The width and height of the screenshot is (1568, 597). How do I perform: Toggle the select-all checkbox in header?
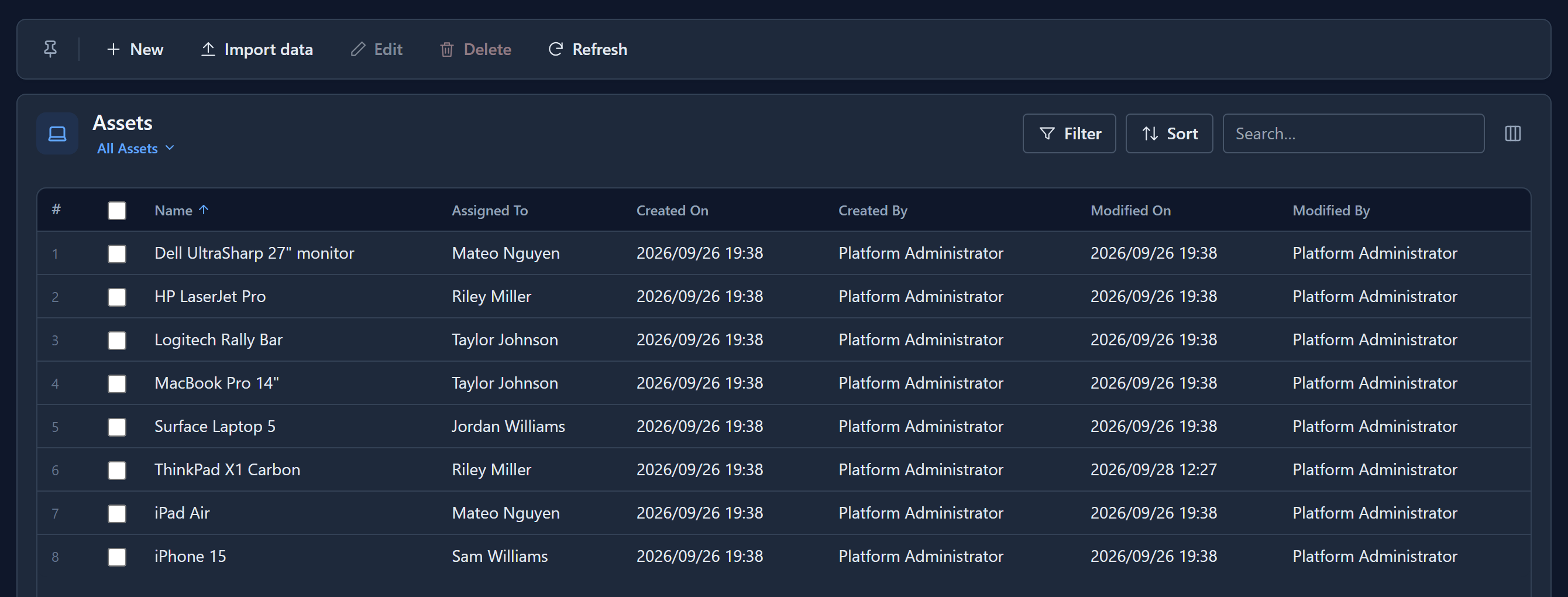tap(117, 211)
